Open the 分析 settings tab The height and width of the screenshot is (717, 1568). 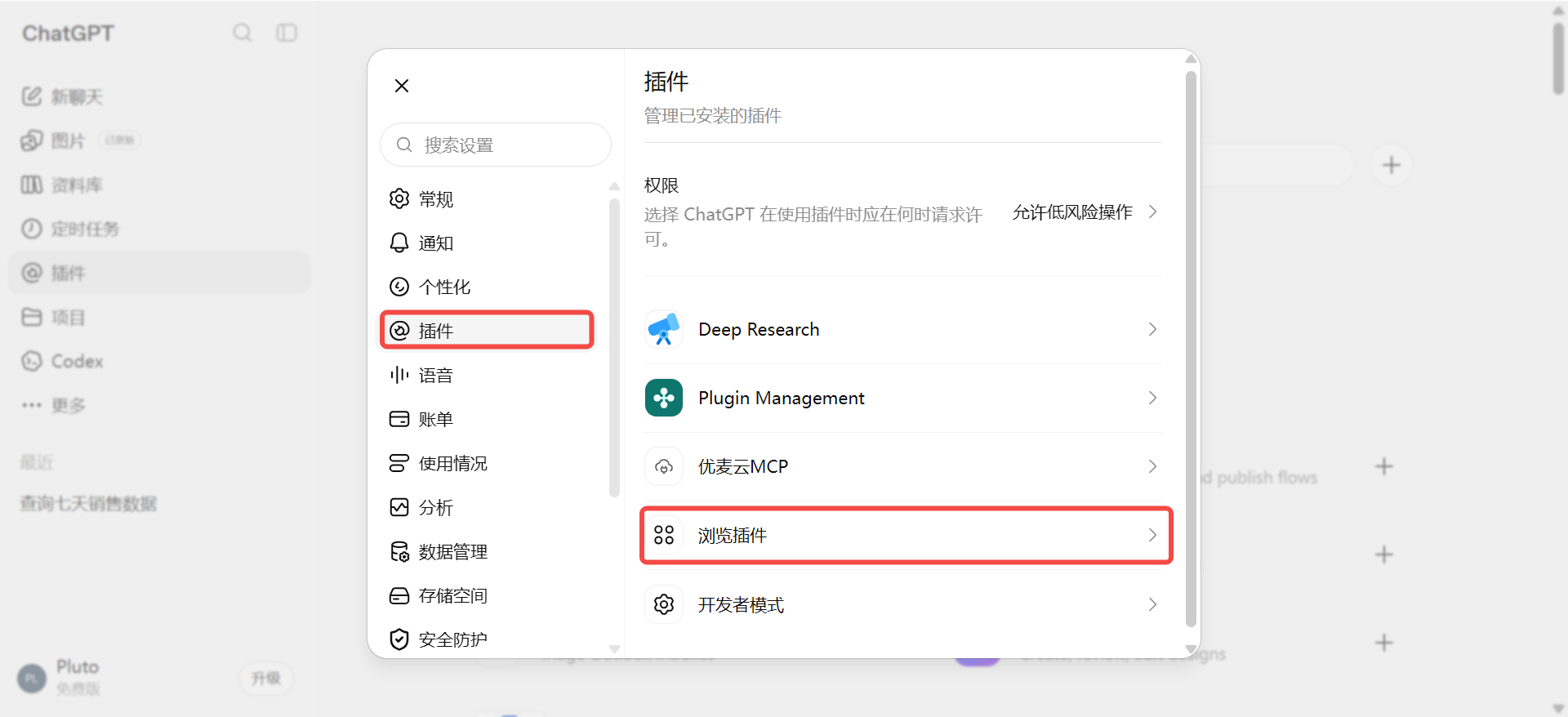tap(488, 507)
